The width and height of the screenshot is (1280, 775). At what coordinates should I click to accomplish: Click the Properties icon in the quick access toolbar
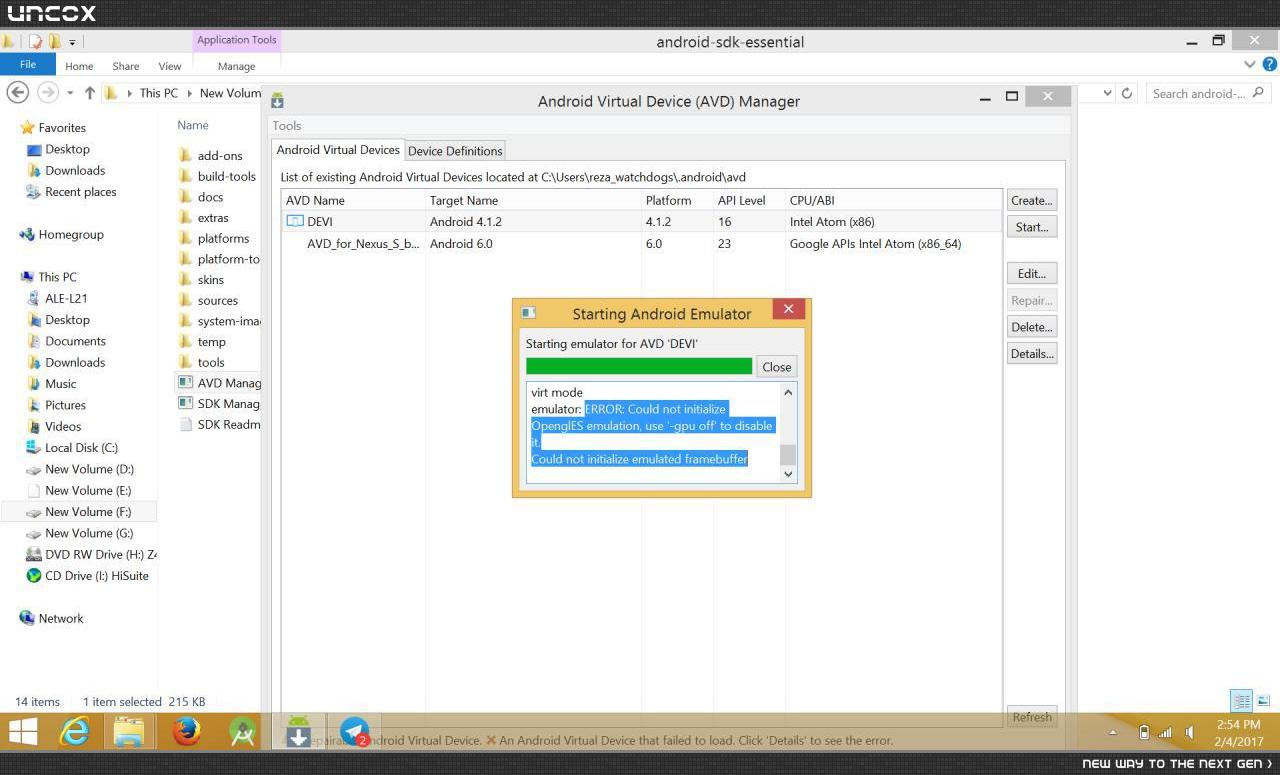coord(36,42)
